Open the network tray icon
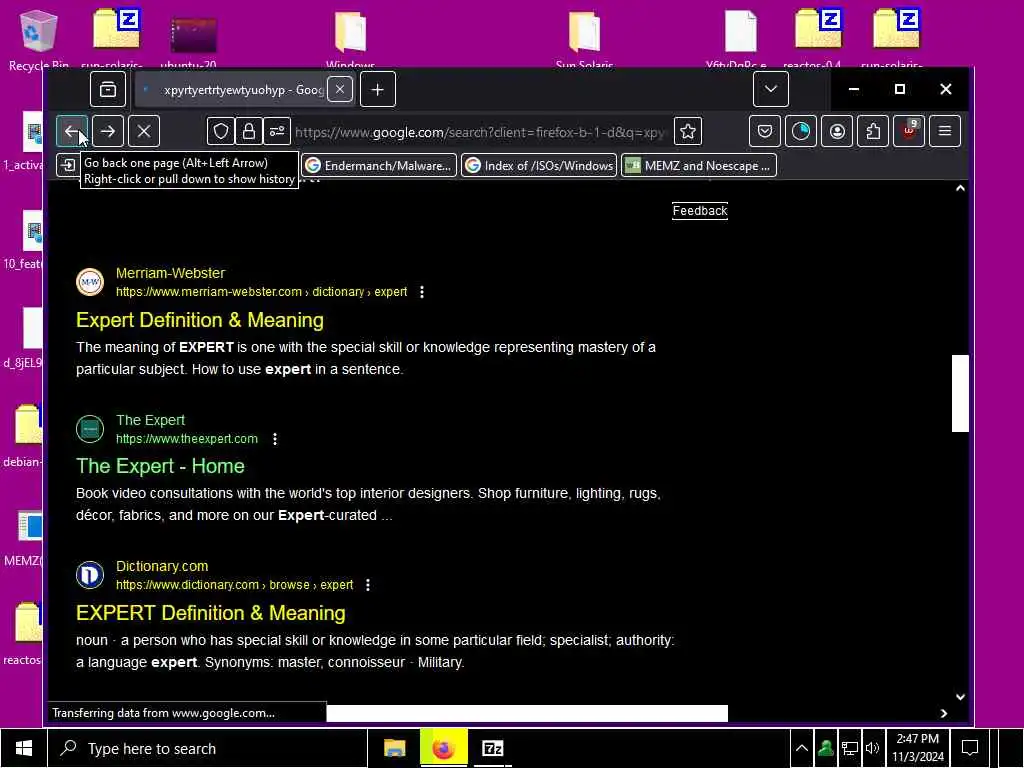 (x=849, y=748)
